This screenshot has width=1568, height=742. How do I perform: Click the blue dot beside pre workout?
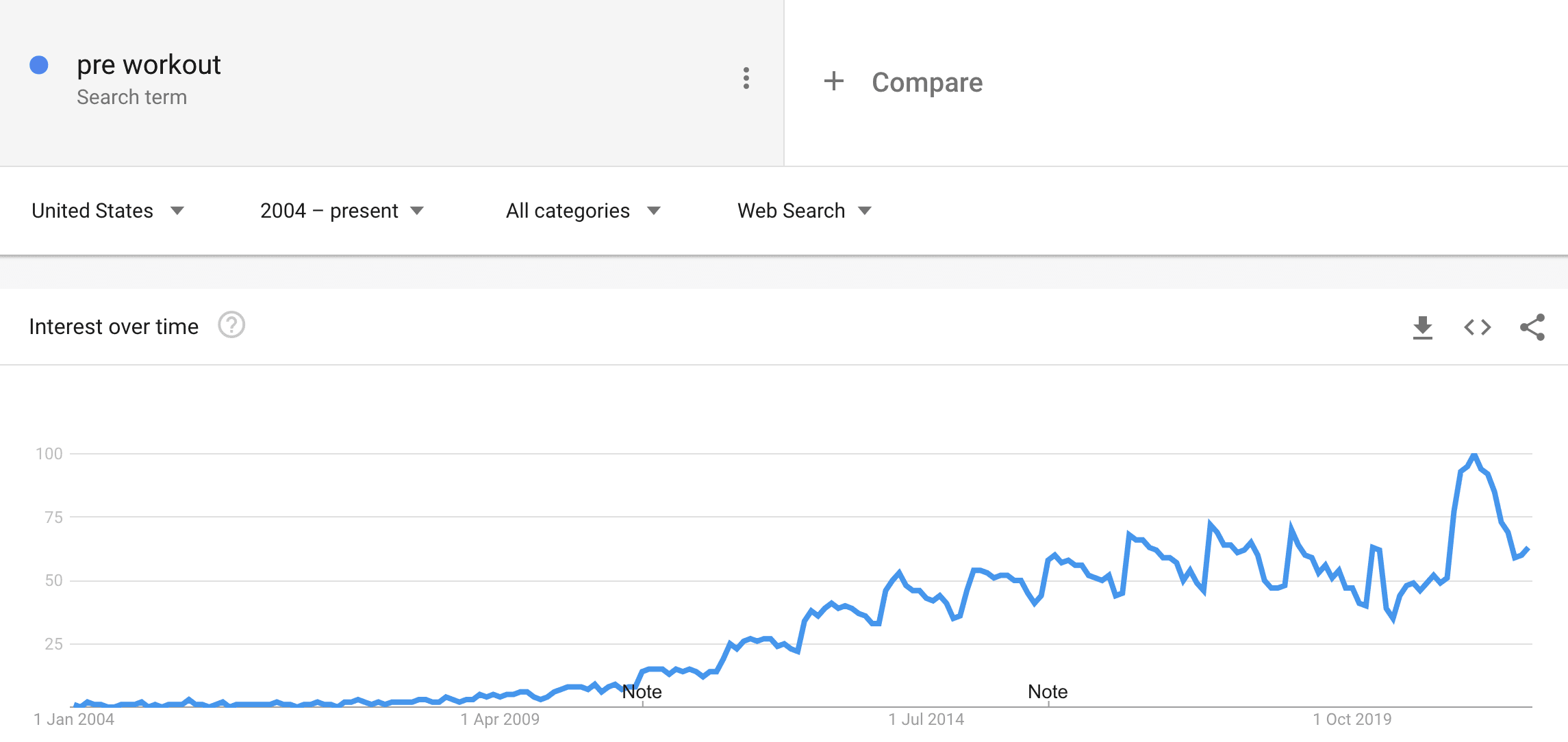(x=39, y=65)
